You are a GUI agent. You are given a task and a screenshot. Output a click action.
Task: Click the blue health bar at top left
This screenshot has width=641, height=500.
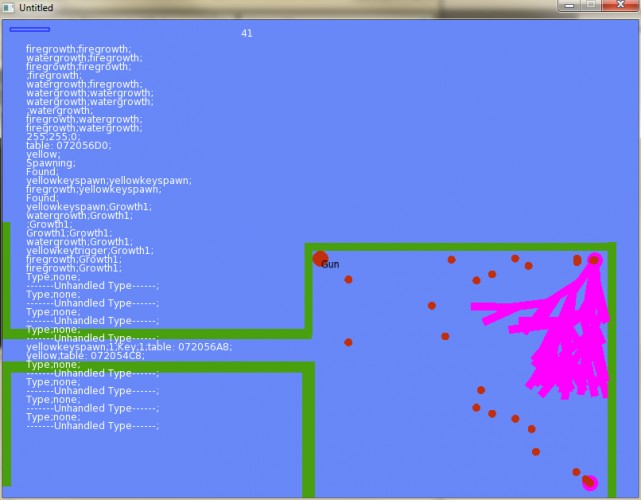(30, 29)
